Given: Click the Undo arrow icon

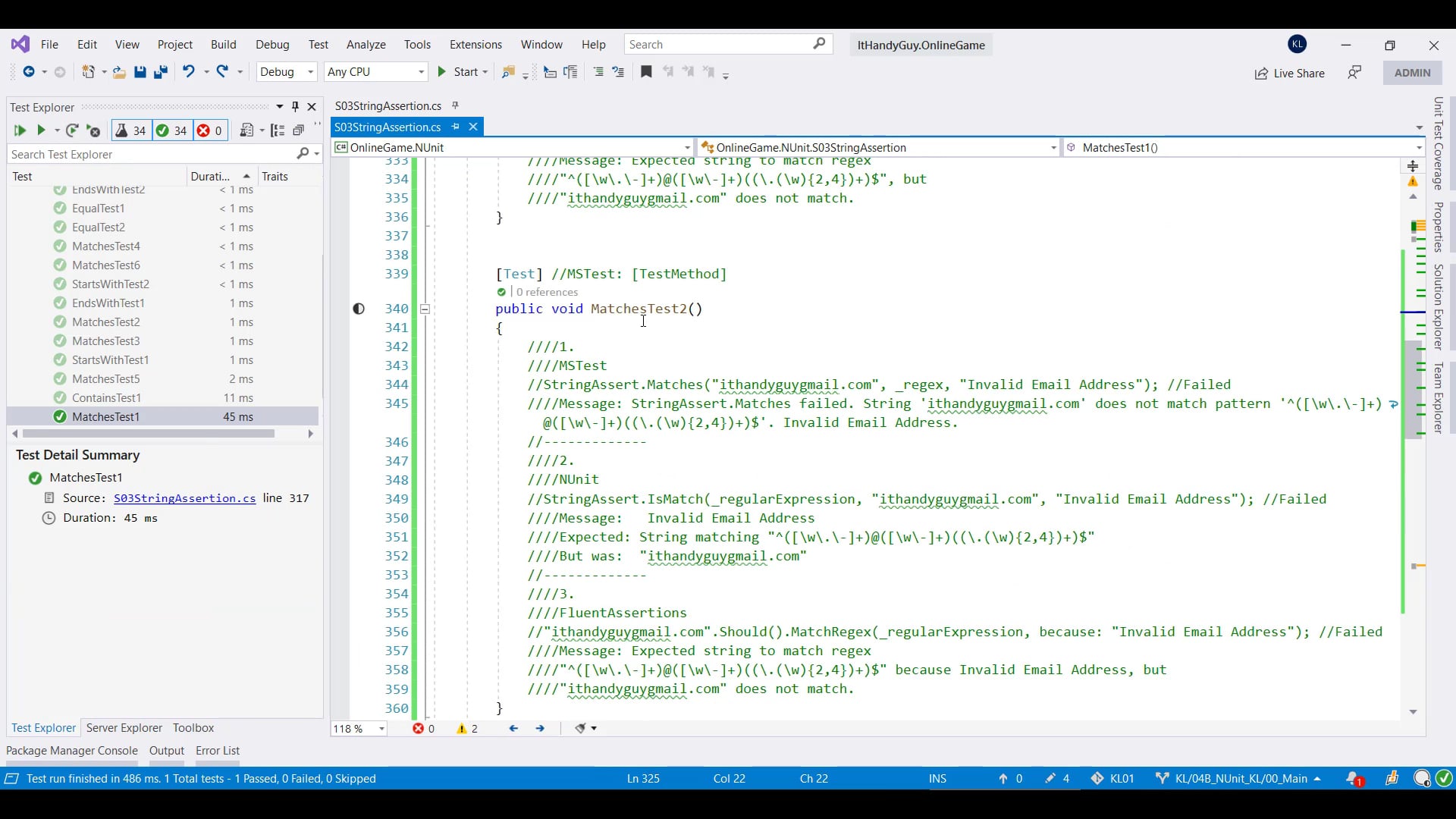Looking at the screenshot, I should pyautogui.click(x=188, y=71).
